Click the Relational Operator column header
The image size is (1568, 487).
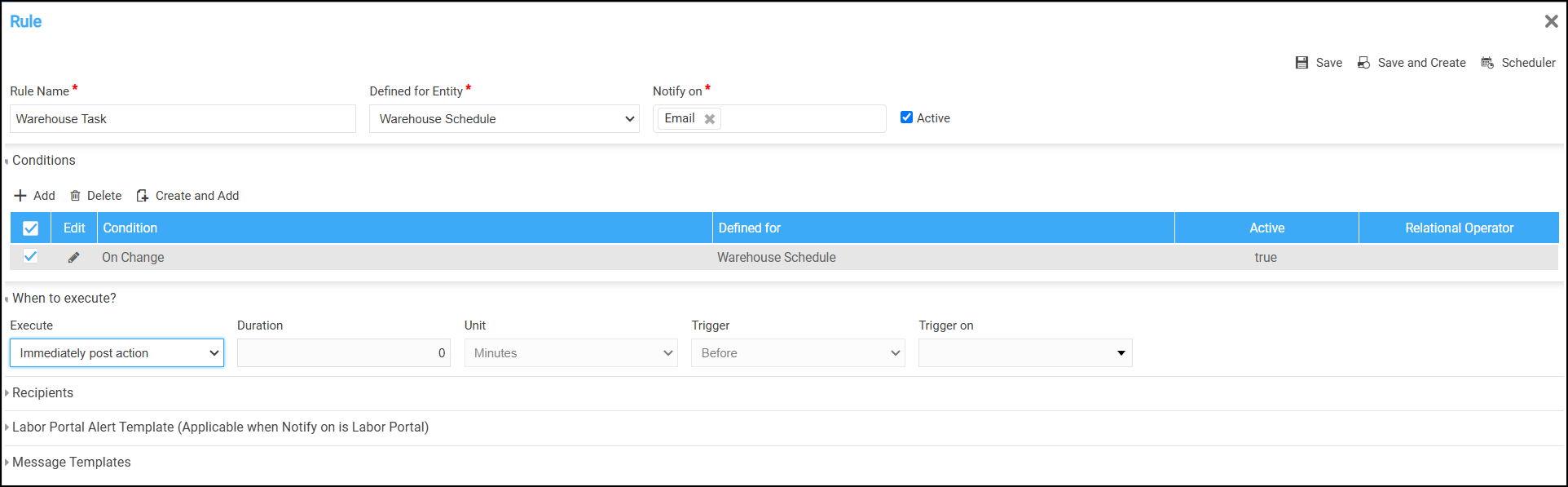[1459, 228]
